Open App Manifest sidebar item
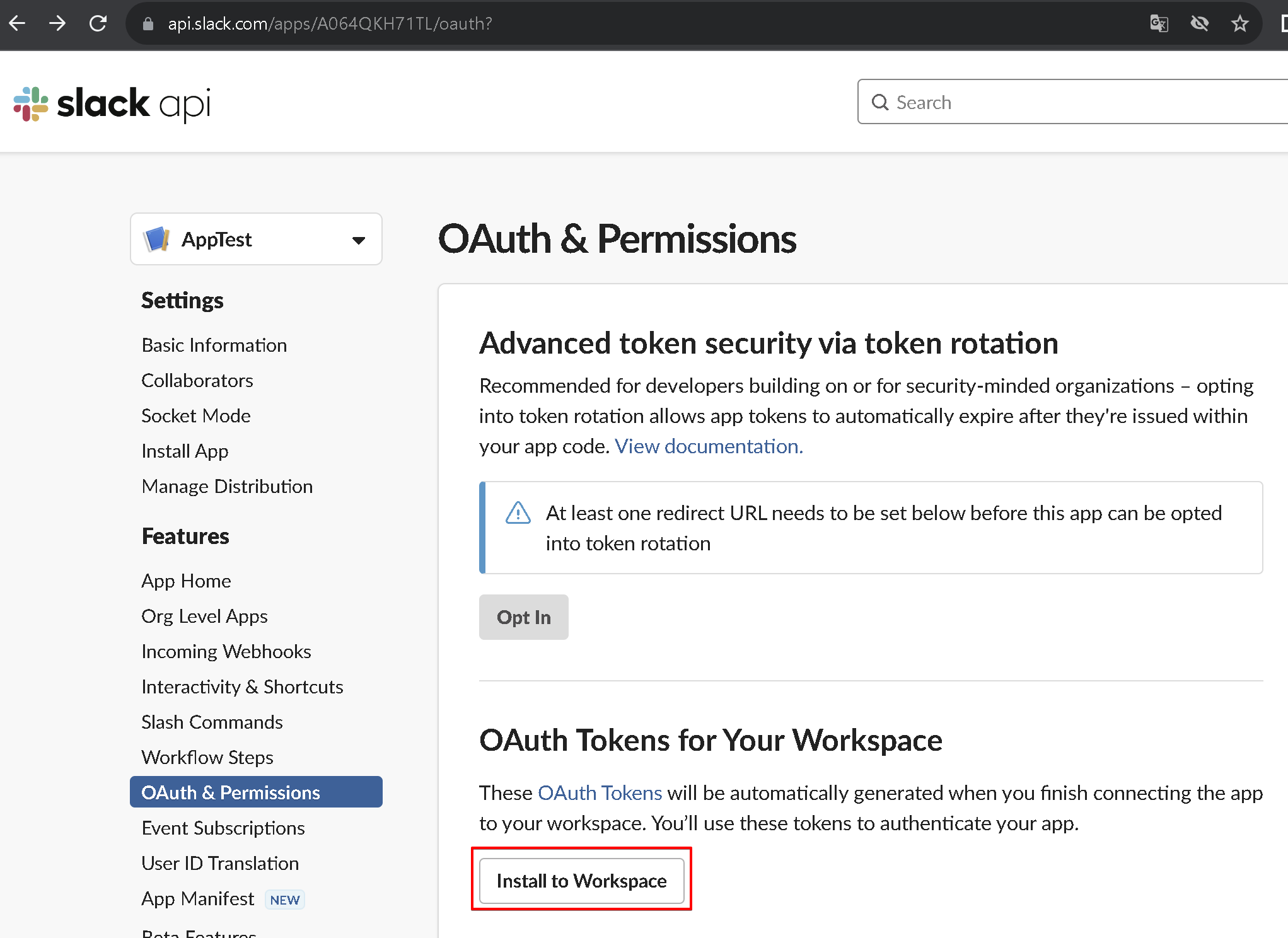Viewport: 1288px width, 938px height. [x=197, y=898]
